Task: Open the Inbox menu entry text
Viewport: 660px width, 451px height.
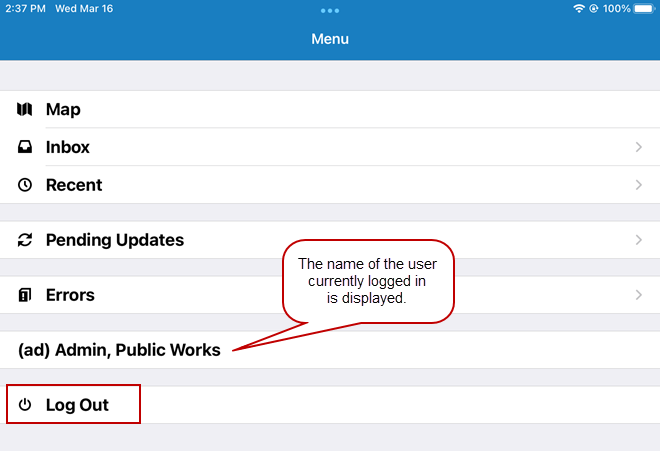Action: click(68, 147)
